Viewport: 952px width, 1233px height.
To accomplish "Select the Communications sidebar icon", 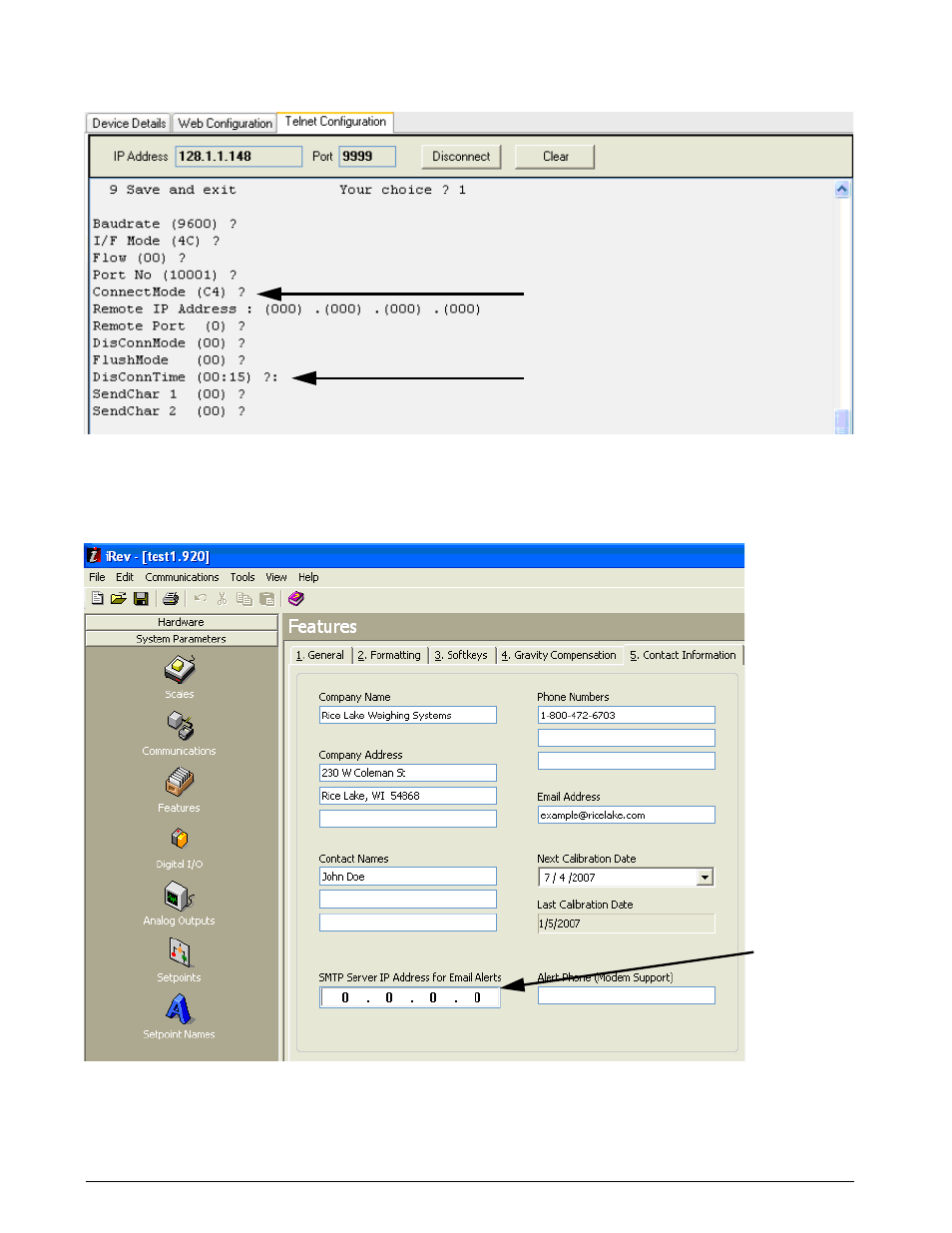I will click(180, 726).
